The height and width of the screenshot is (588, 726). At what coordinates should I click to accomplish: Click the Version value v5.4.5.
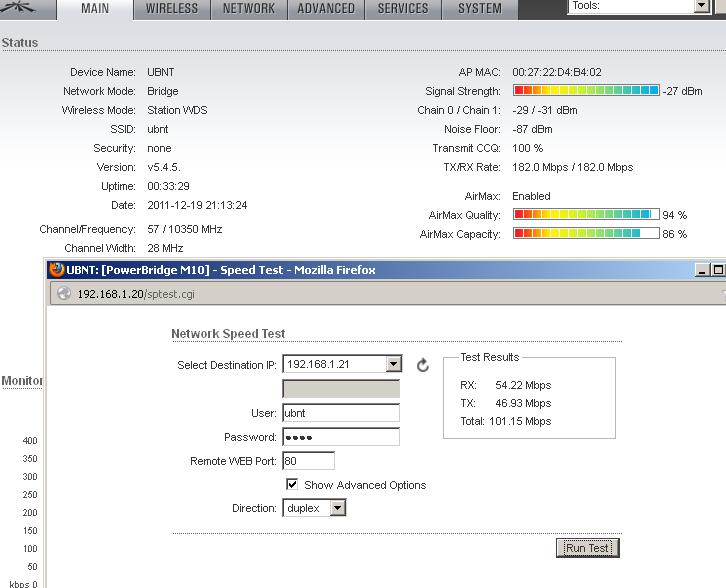(164, 167)
